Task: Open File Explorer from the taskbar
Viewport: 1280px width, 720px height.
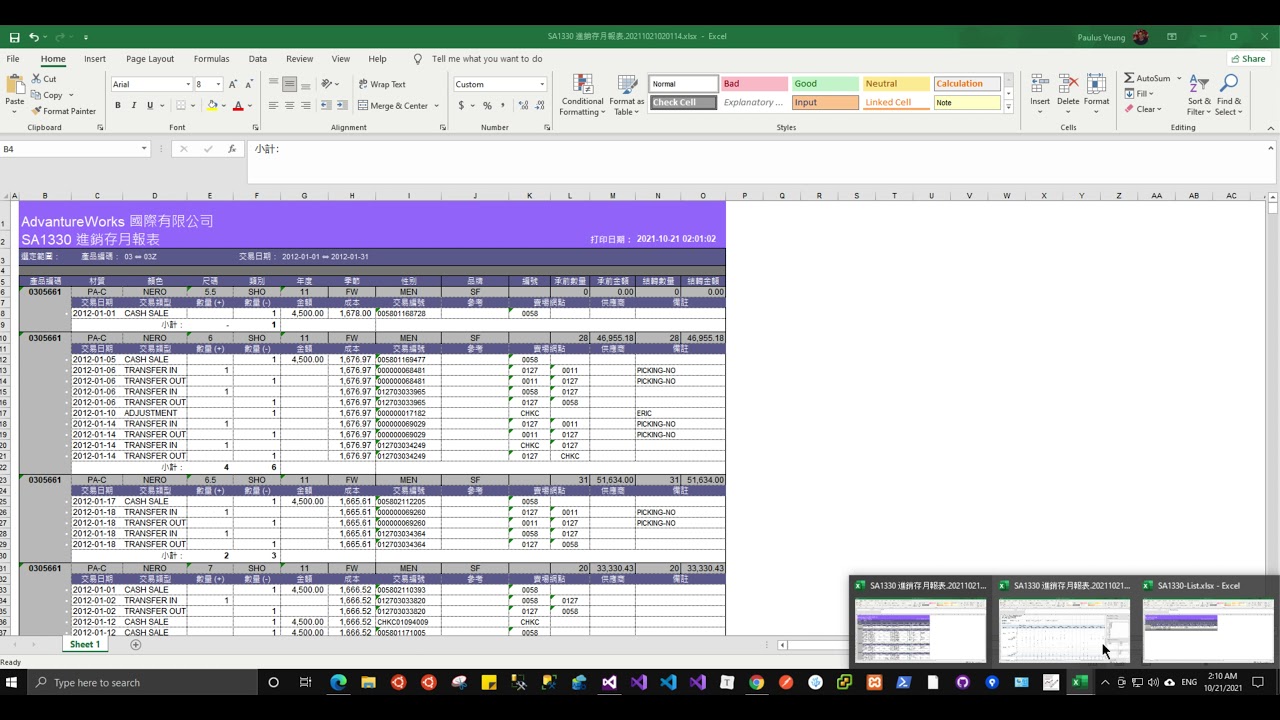Action: pyautogui.click(x=368, y=683)
